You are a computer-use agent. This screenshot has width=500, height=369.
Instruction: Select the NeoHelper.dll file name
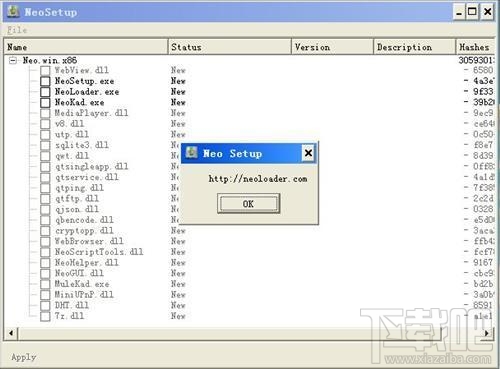[x=87, y=262]
